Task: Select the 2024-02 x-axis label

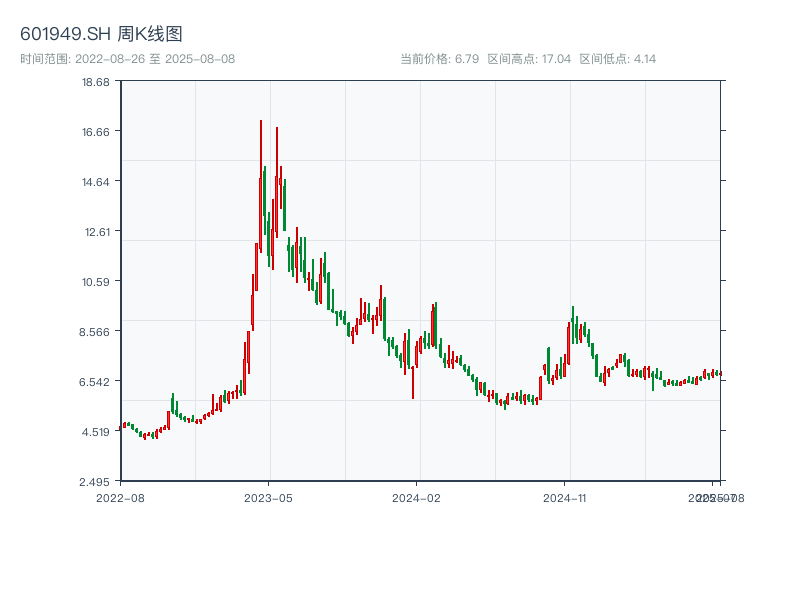Action: click(415, 497)
